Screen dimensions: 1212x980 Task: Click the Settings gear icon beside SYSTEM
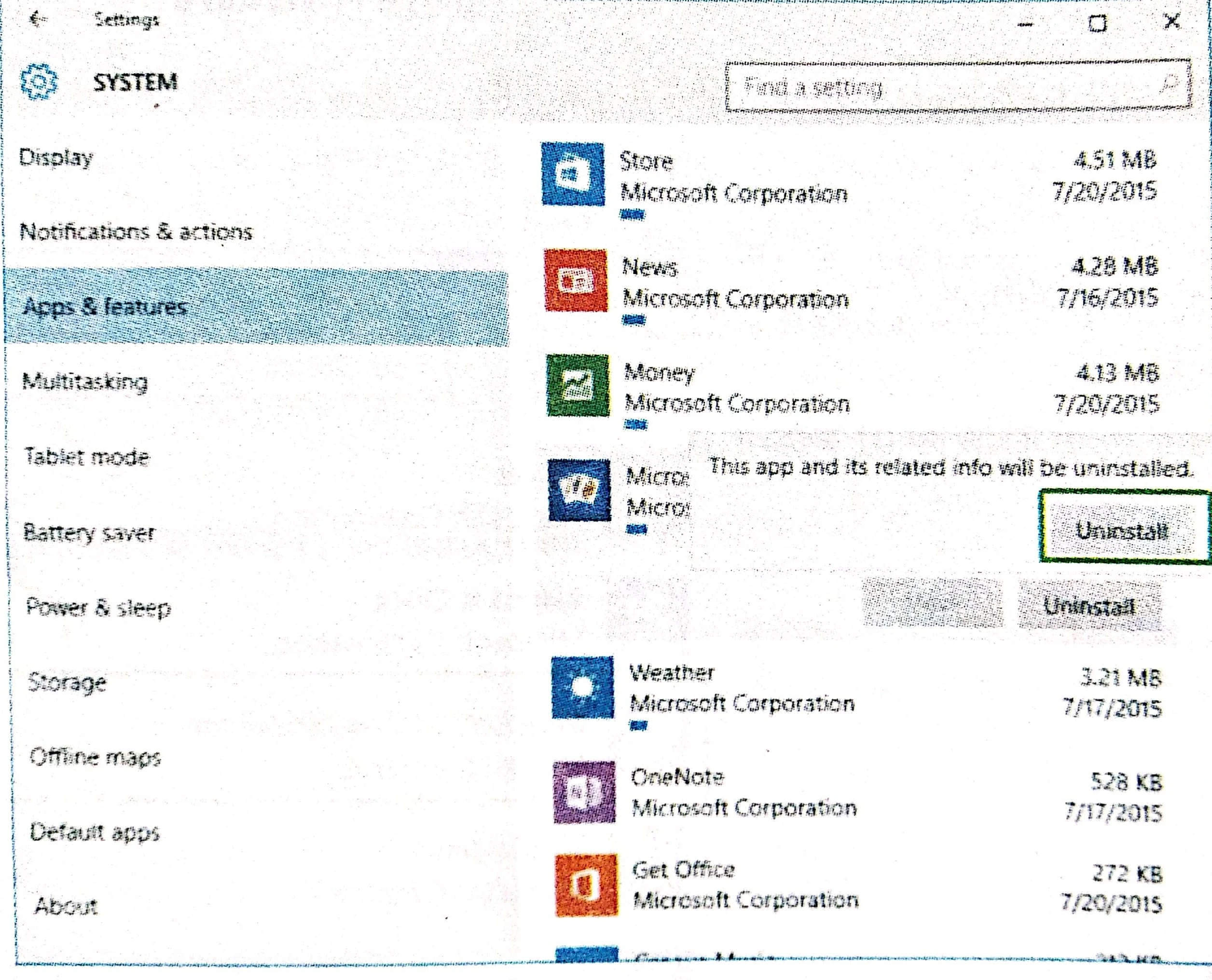pos(39,82)
